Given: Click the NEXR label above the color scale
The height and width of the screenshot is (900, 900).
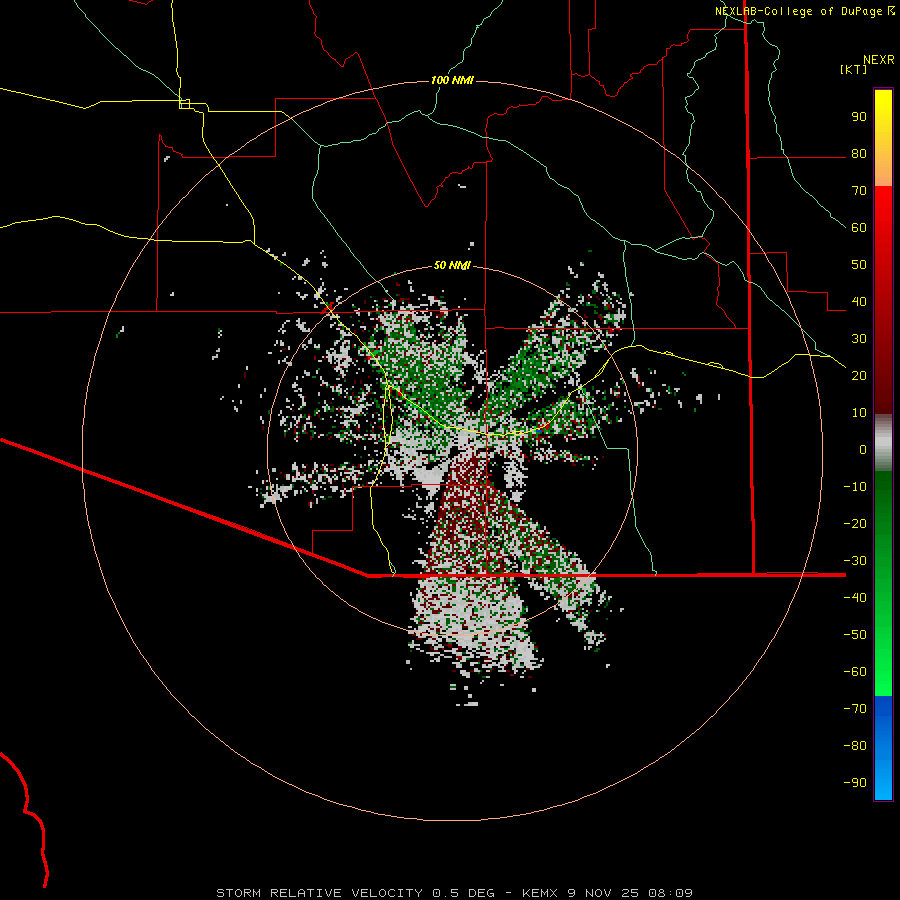Looking at the screenshot, I should pos(879,60).
